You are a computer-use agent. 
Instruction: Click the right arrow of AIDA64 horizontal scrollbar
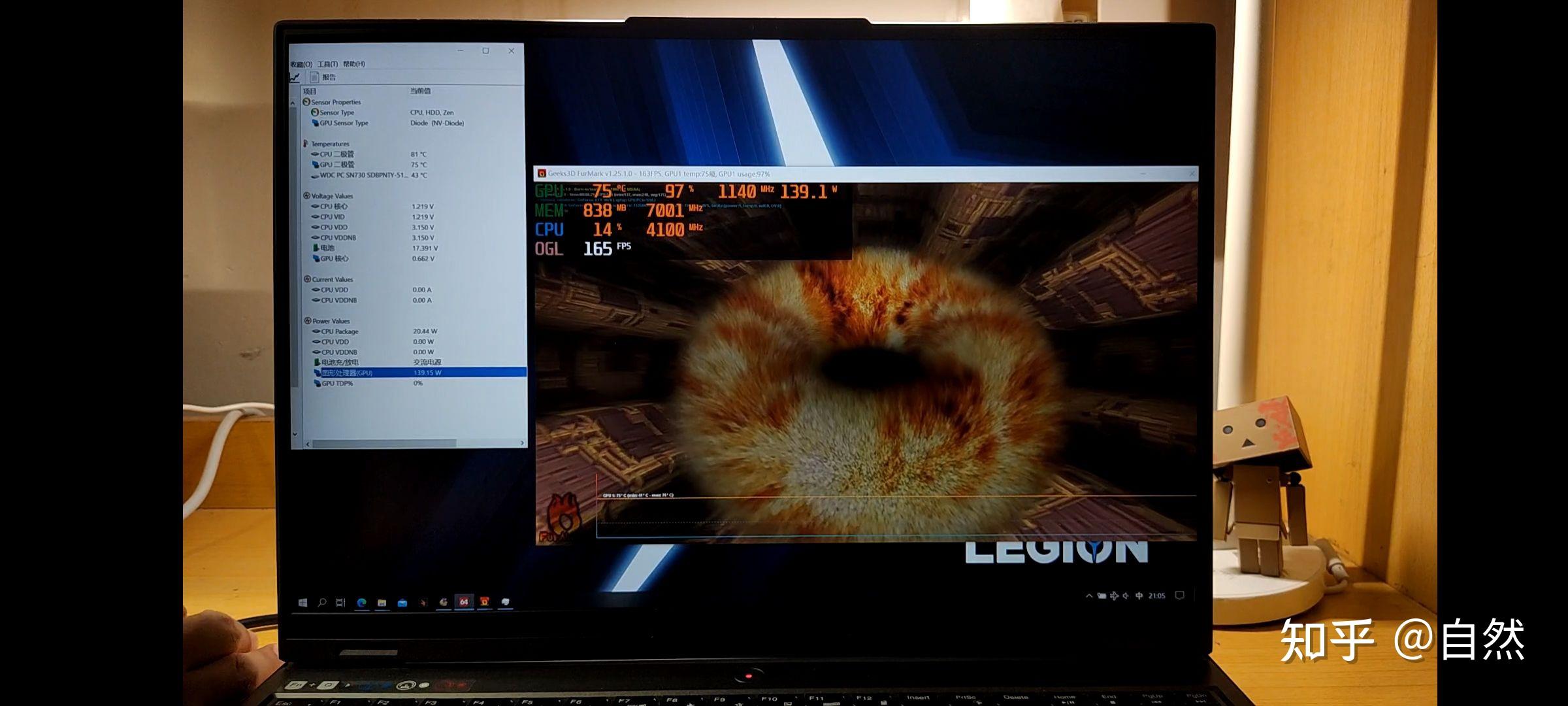pyautogui.click(x=522, y=443)
